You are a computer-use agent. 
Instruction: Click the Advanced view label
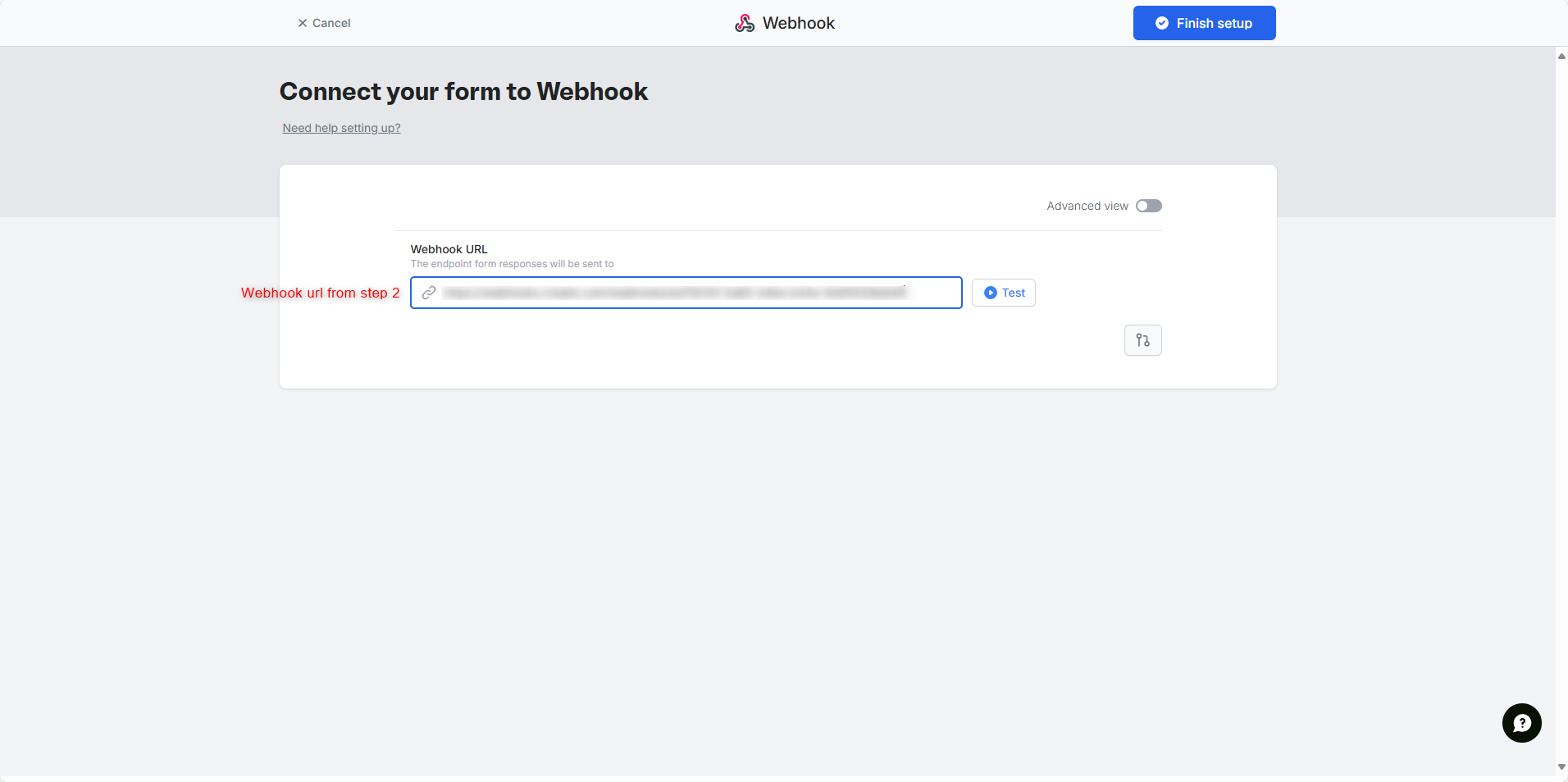click(1087, 206)
